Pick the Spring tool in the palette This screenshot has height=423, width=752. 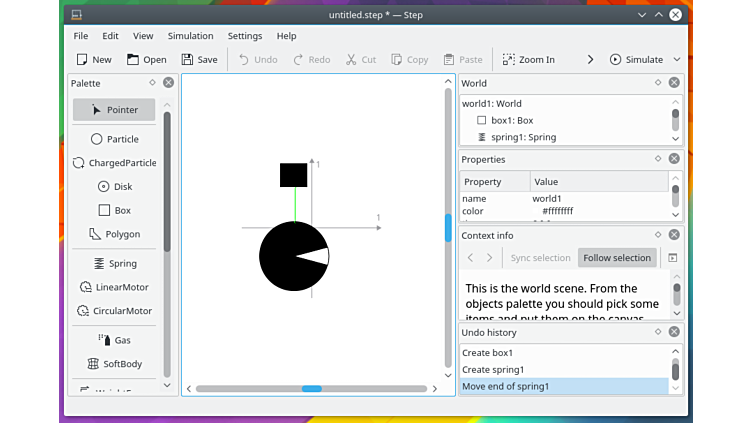114,264
